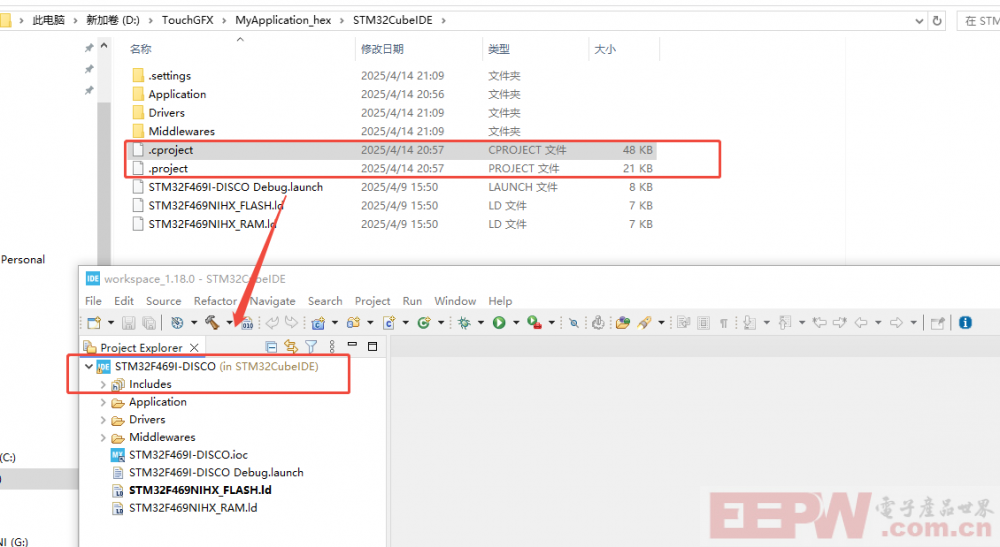Open the dropdown arrow next to the Run icon
The height and width of the screenshot is (547, 1000).
[x=516, y=323]
